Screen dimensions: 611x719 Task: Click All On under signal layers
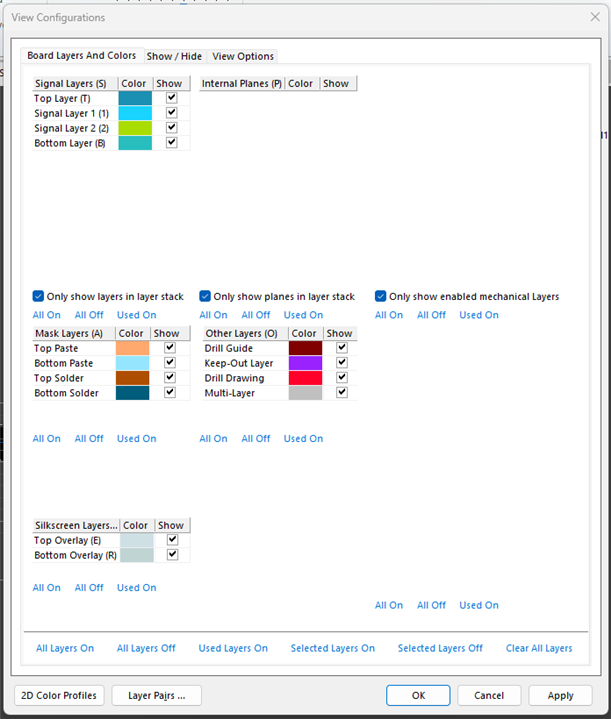pos(46,315)
